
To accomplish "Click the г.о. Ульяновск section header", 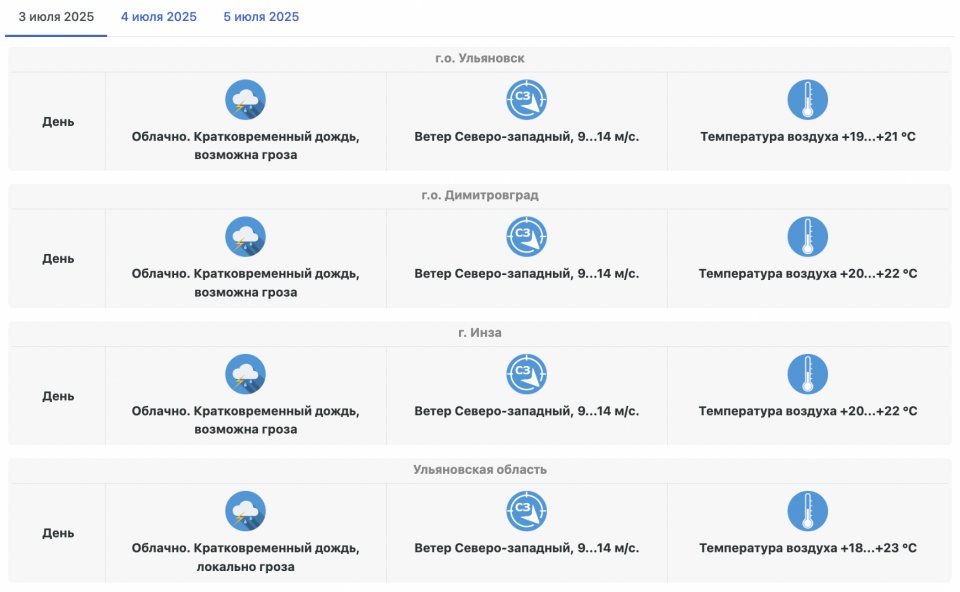I will click(x=480, y=58).
